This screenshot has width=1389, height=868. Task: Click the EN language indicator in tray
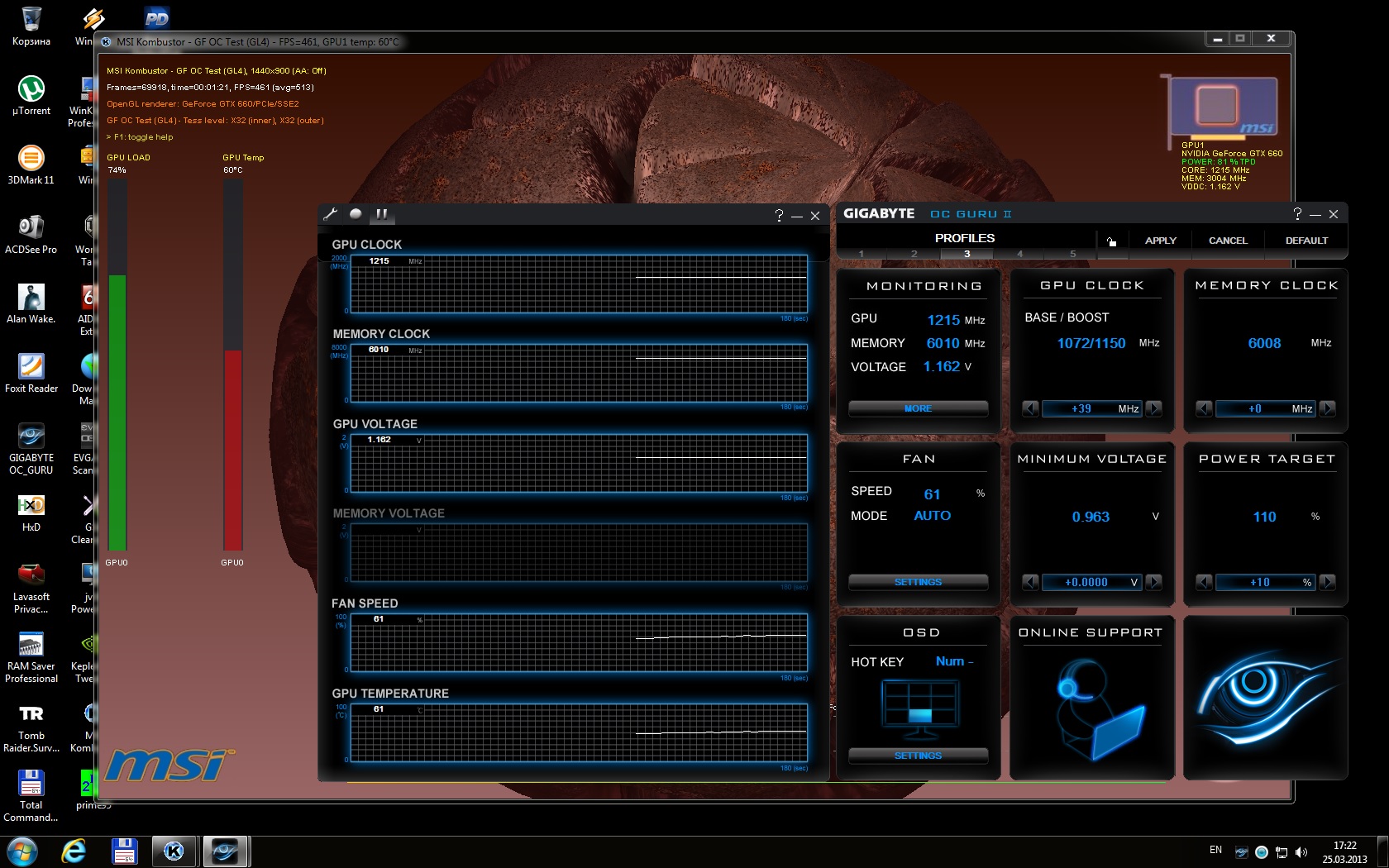point(1215,850)
